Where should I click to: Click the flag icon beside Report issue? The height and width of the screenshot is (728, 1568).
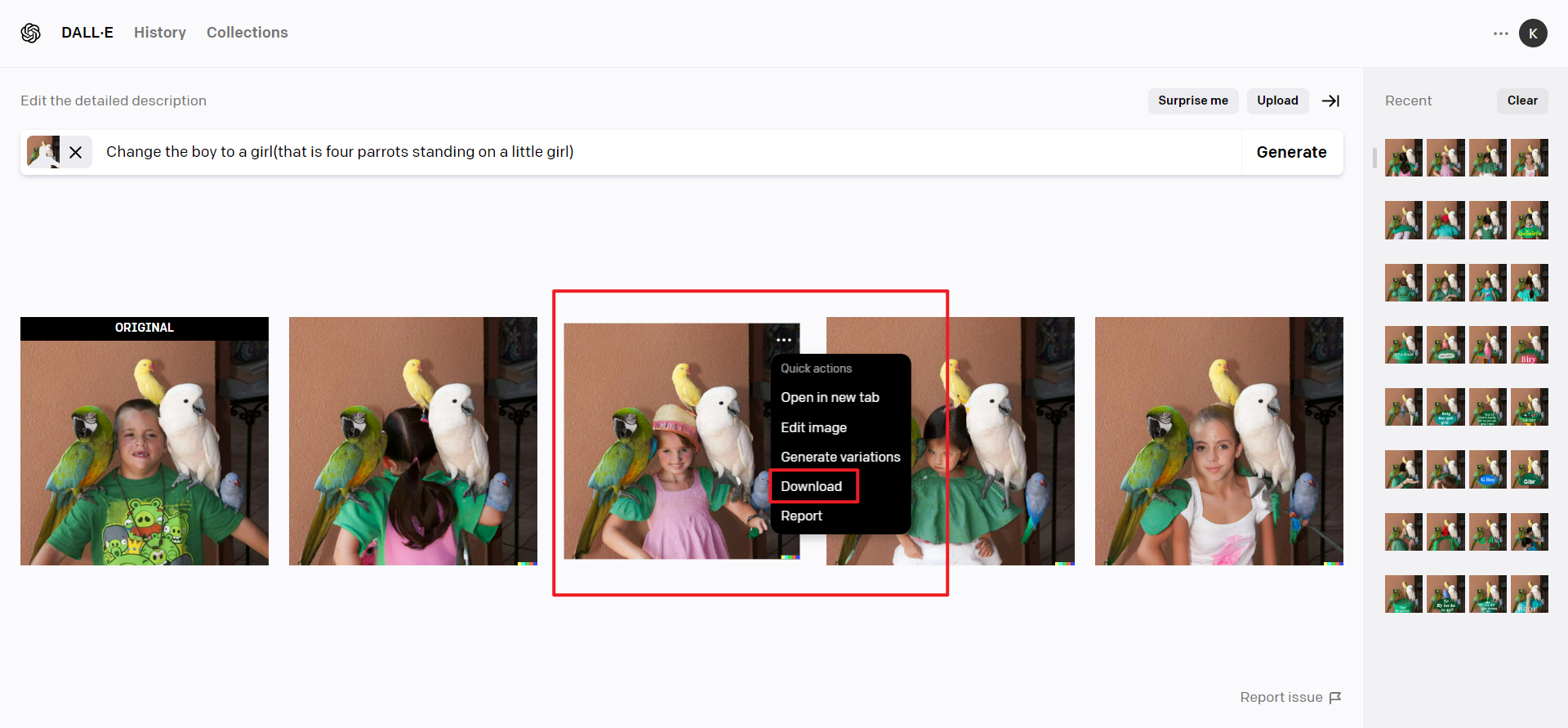pyautogui.click(x=1335, y=698)
